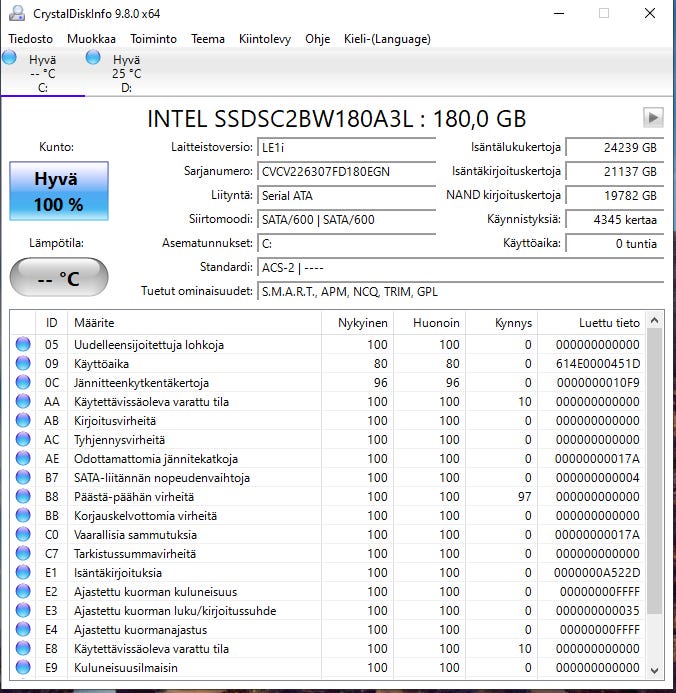Click the Siirtomoodi field SATA/600

(x=346, y=219)
